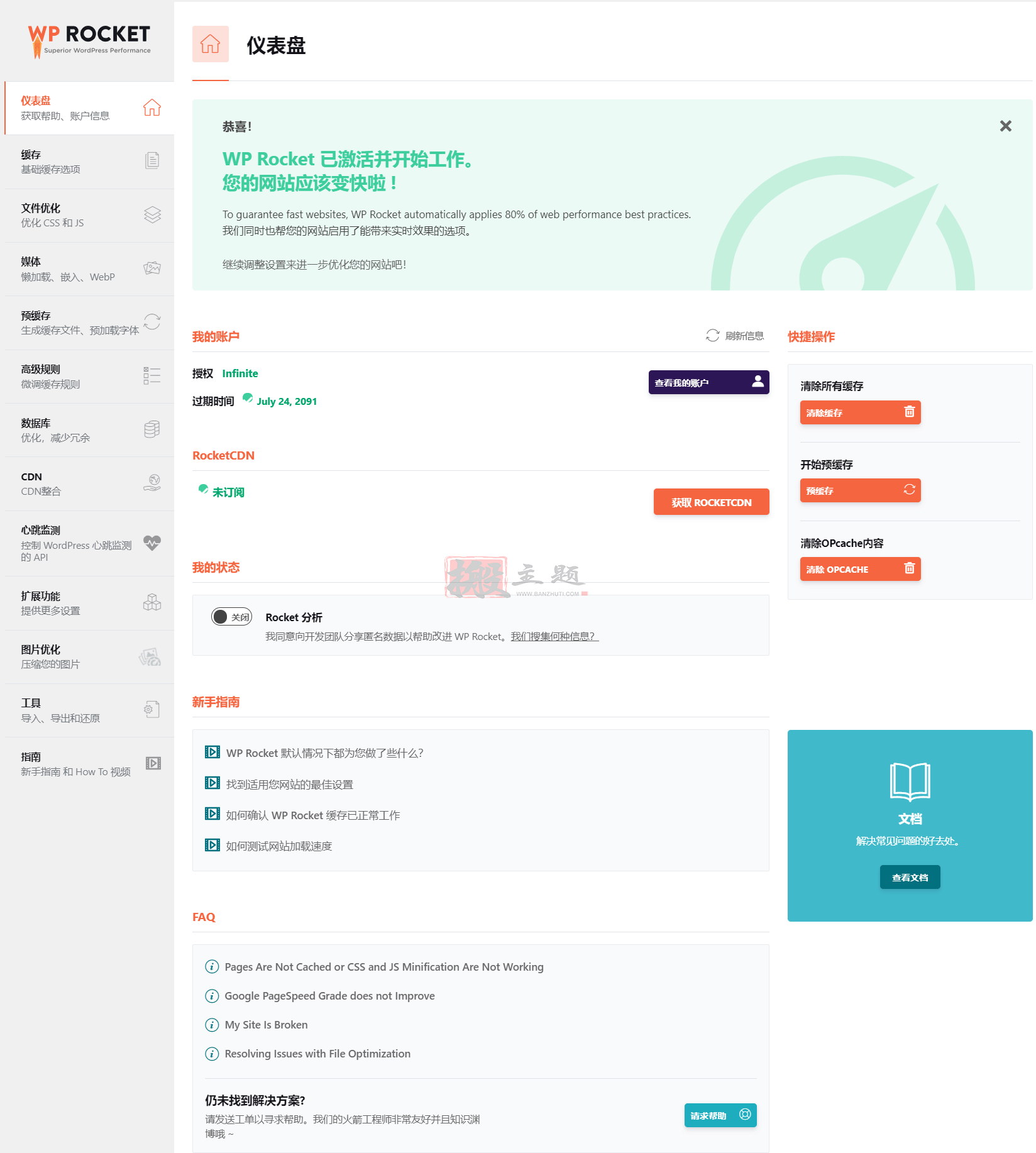This screenshot has width=1036, height=1153.
Task: Click the 获取 ROCKETCDN button
Action: coord(711,502)
